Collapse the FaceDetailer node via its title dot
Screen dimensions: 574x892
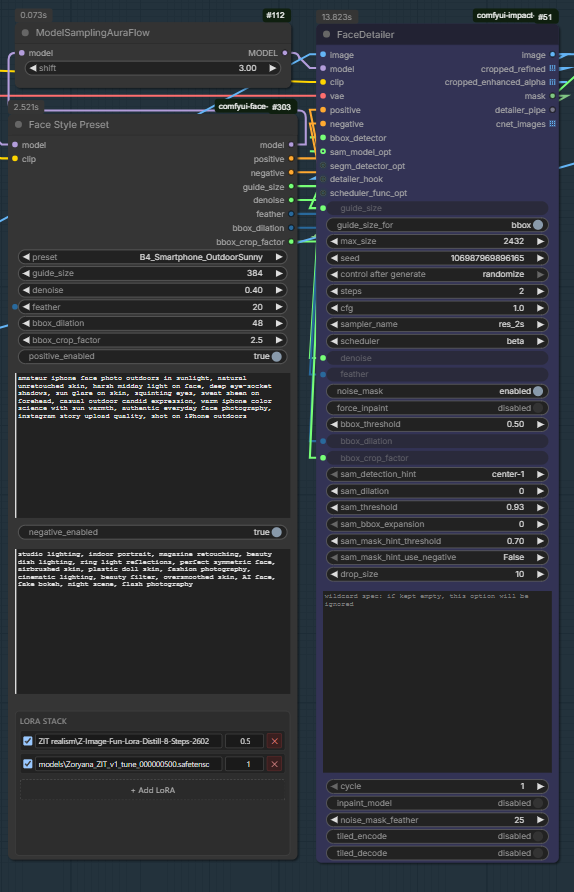point(327,35)
